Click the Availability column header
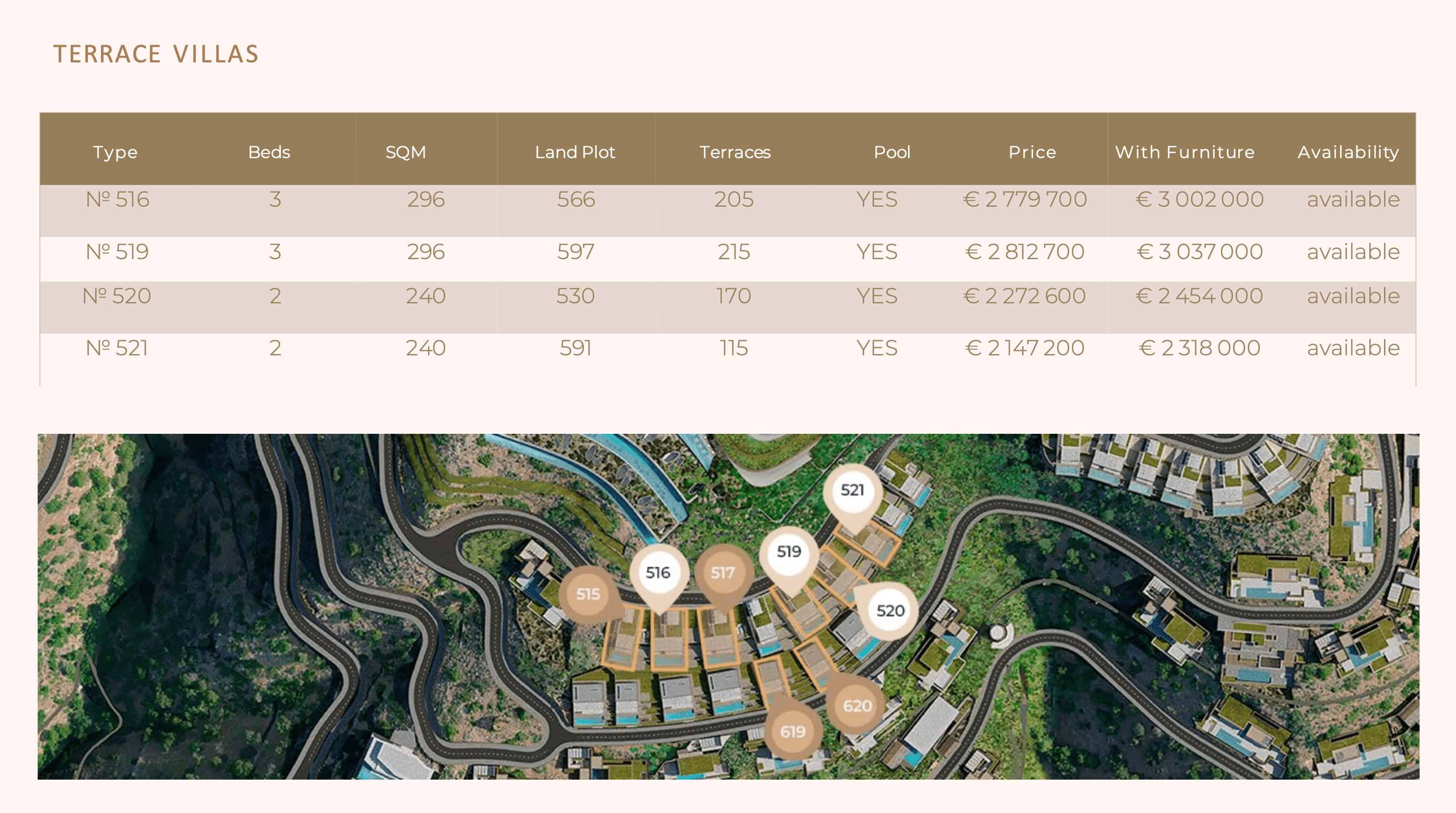1456x813 pixels. 1348,152
